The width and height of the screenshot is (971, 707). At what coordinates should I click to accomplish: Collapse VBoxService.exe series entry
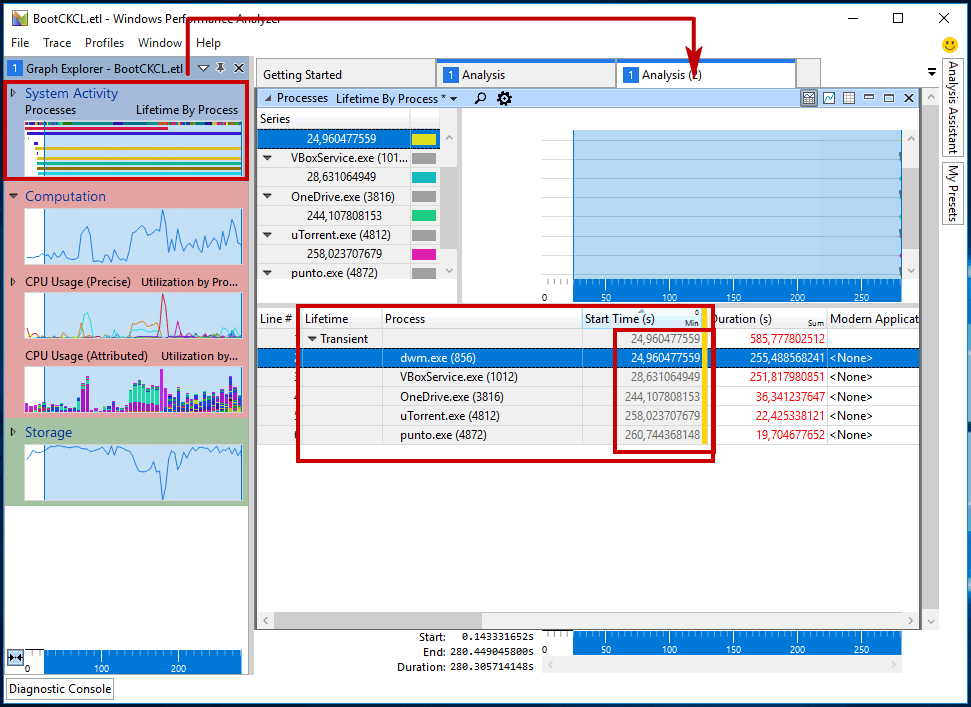268,158
